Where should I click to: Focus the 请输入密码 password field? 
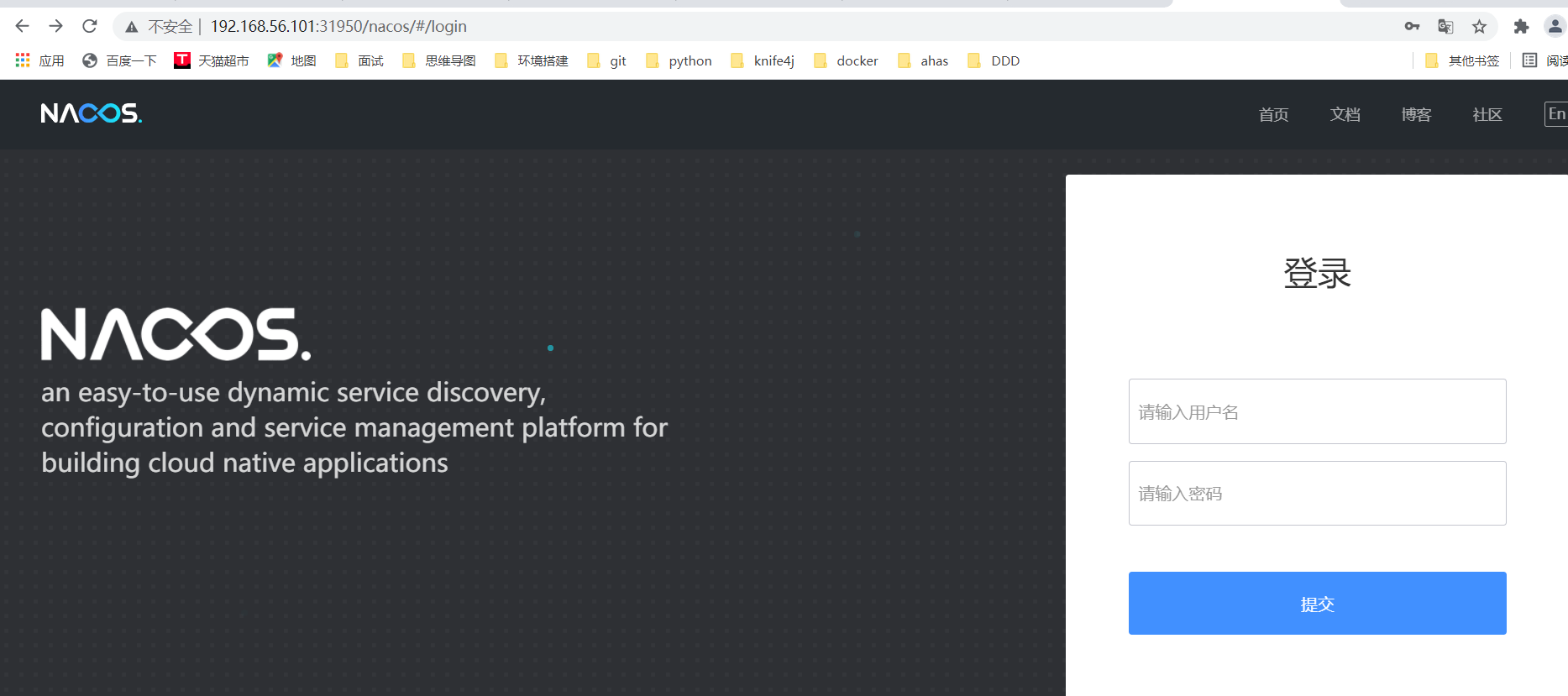[x=1317, y=493]
